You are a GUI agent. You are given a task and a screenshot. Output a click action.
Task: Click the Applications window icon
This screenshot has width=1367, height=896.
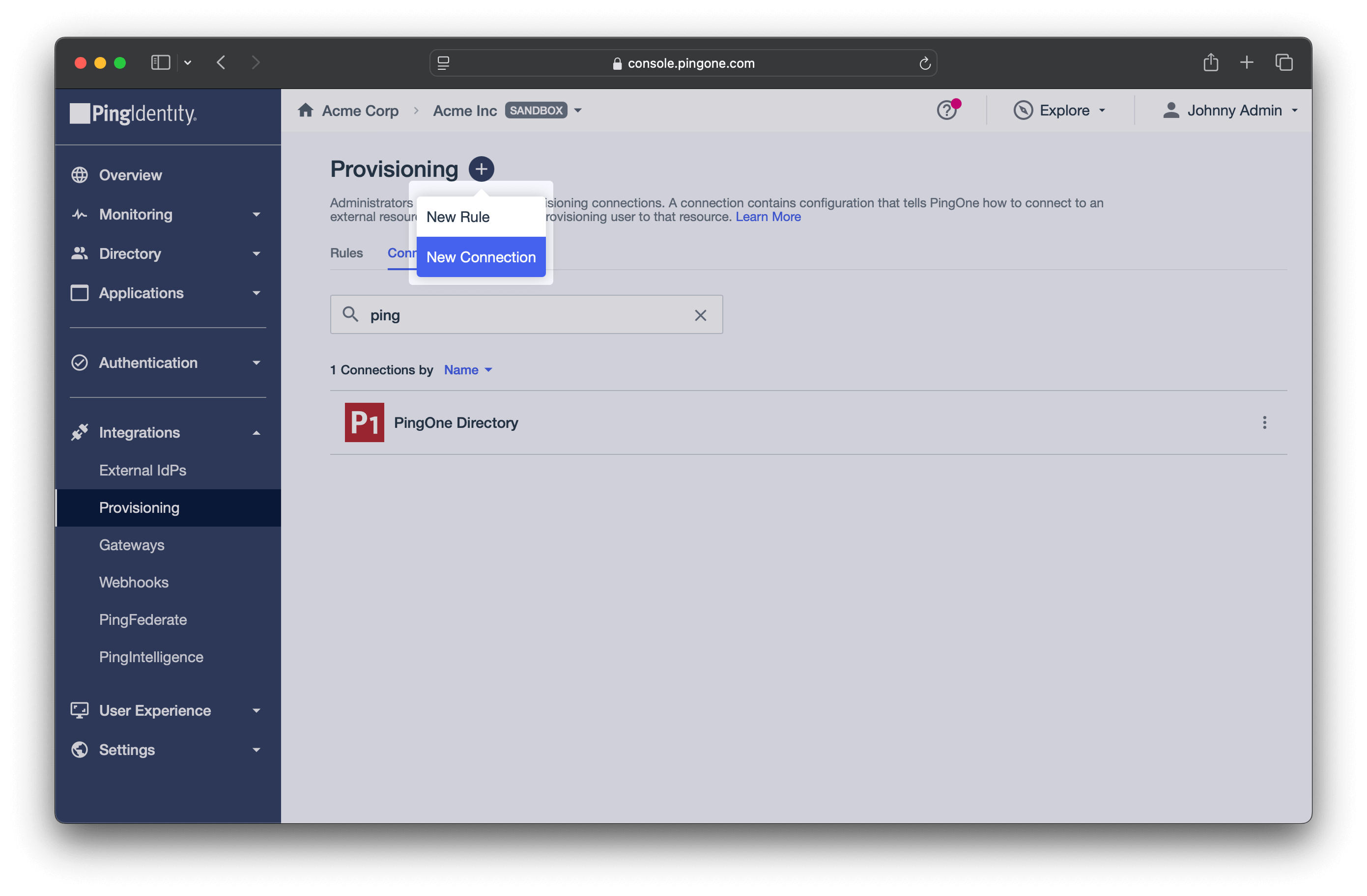pos(79,293)
